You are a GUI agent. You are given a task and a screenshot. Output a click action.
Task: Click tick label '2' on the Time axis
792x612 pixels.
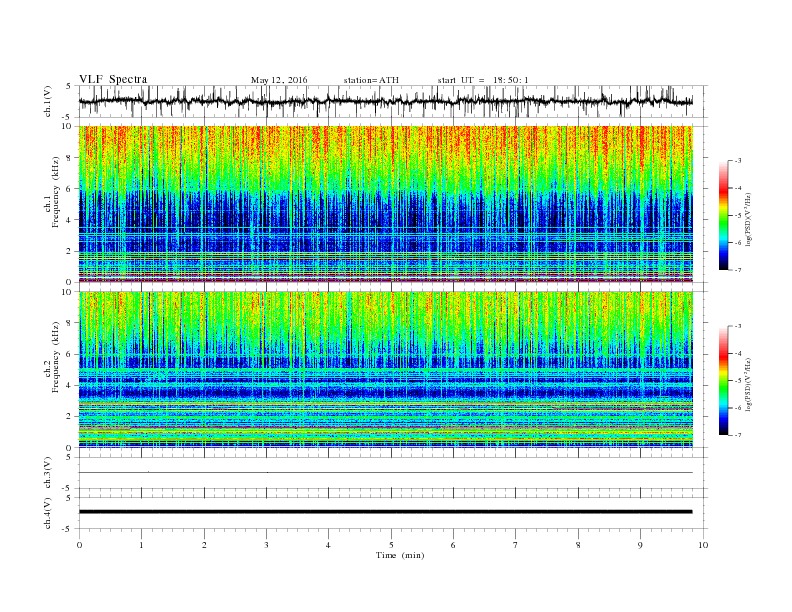[x=204, y=545]
